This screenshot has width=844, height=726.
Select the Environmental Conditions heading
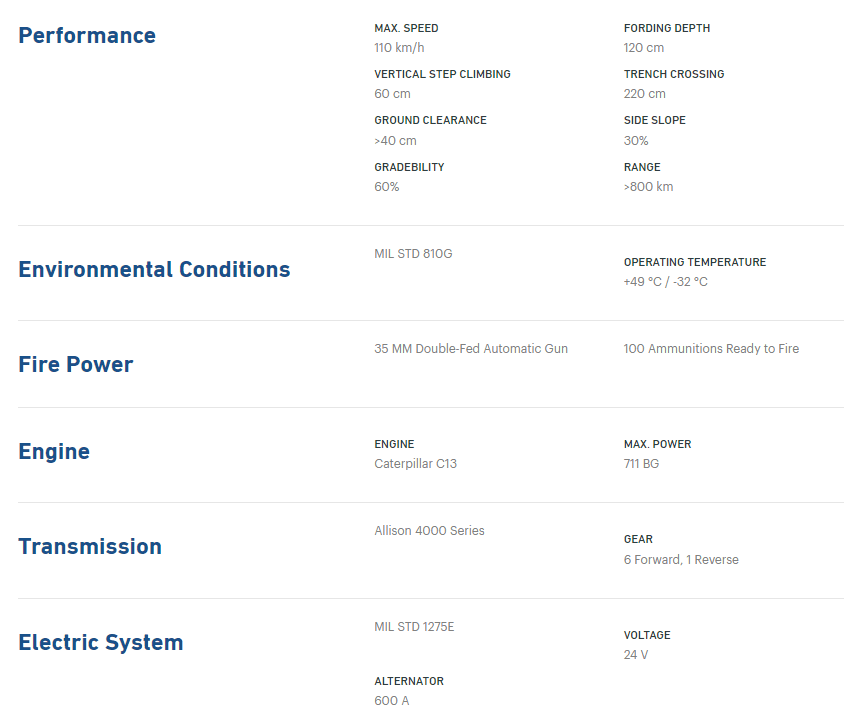click(154, 270)
